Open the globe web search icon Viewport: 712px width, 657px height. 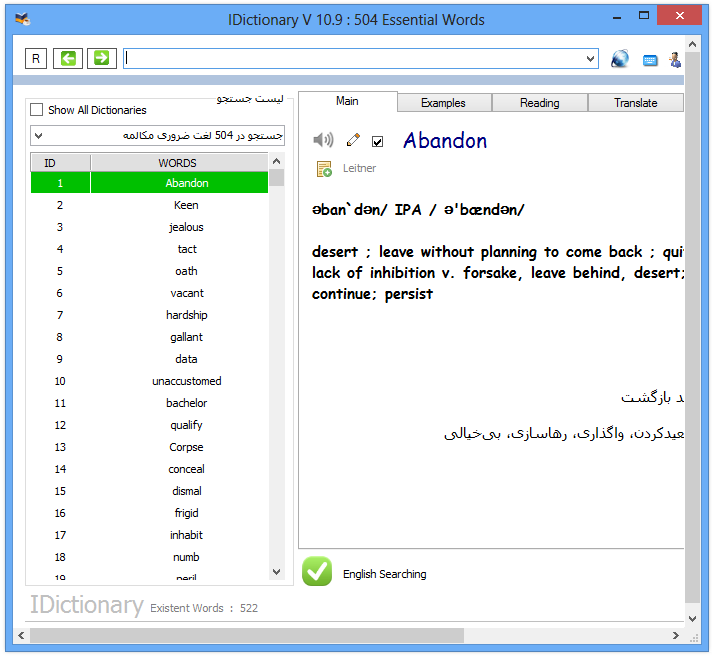(620, 59)
